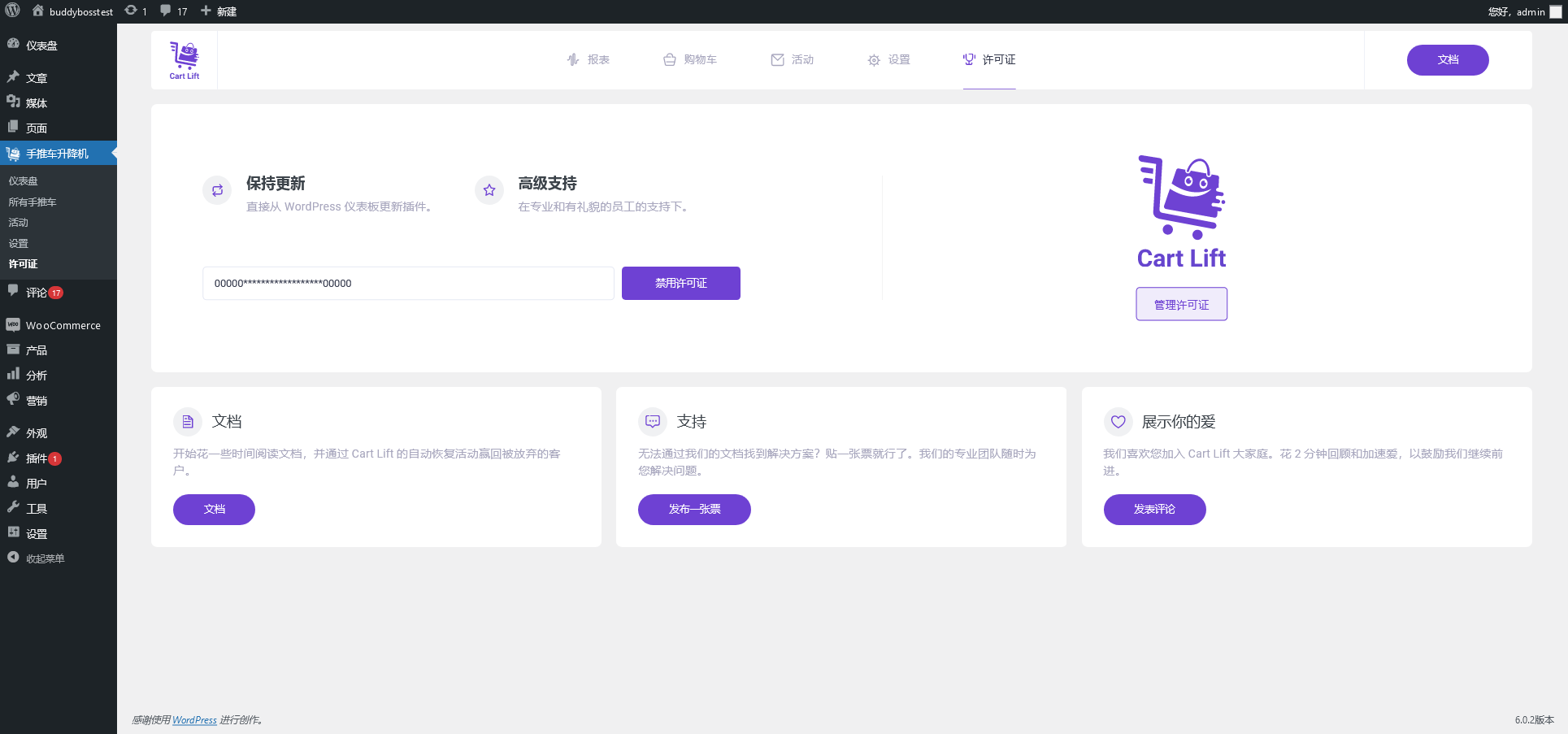Screen dimensions: 1568x734
Task: Open 许可证 submenu item in sidebar
Action: coord(23,264)
